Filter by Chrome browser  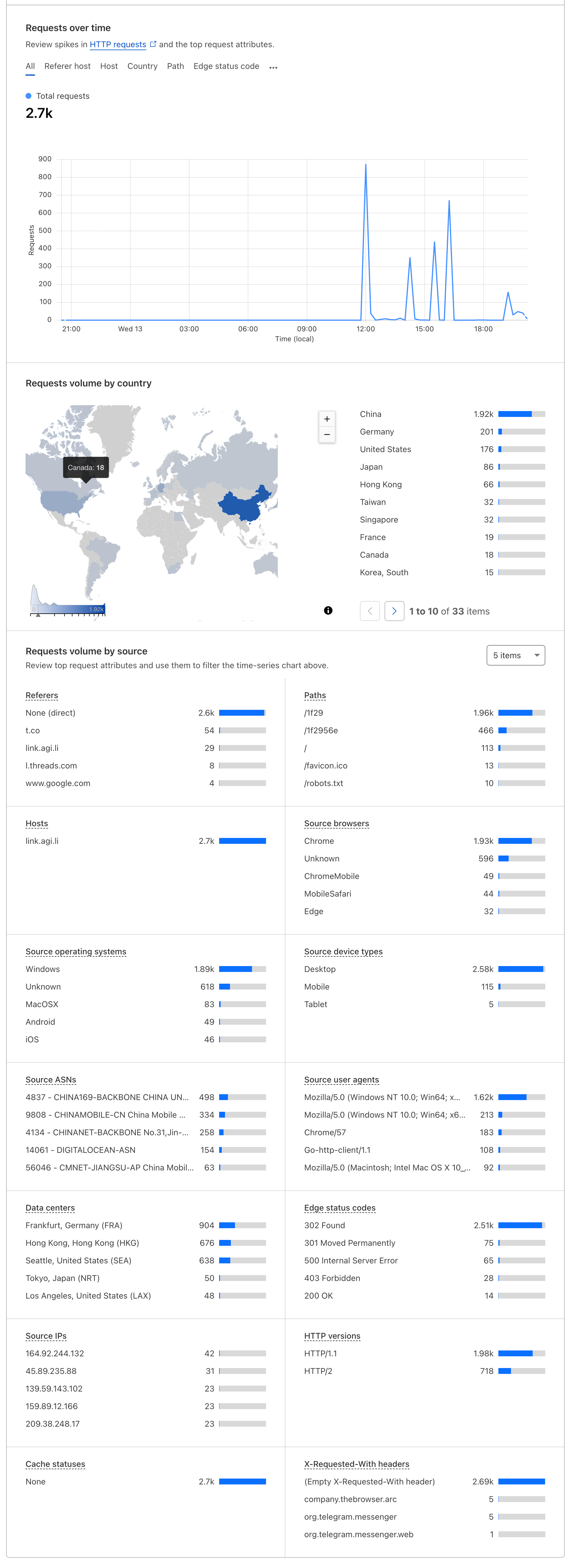point(424,841)
